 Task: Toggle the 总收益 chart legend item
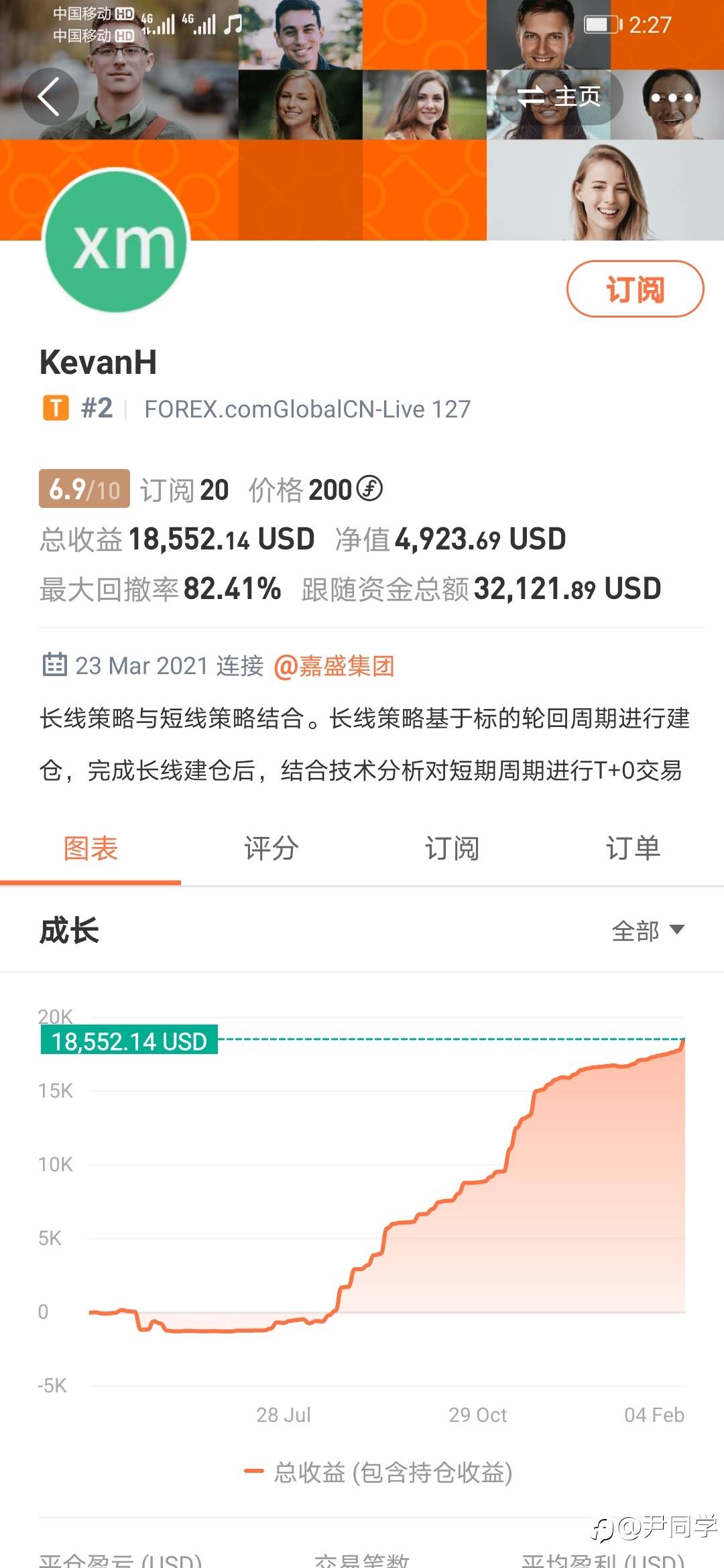point(379,1472)
